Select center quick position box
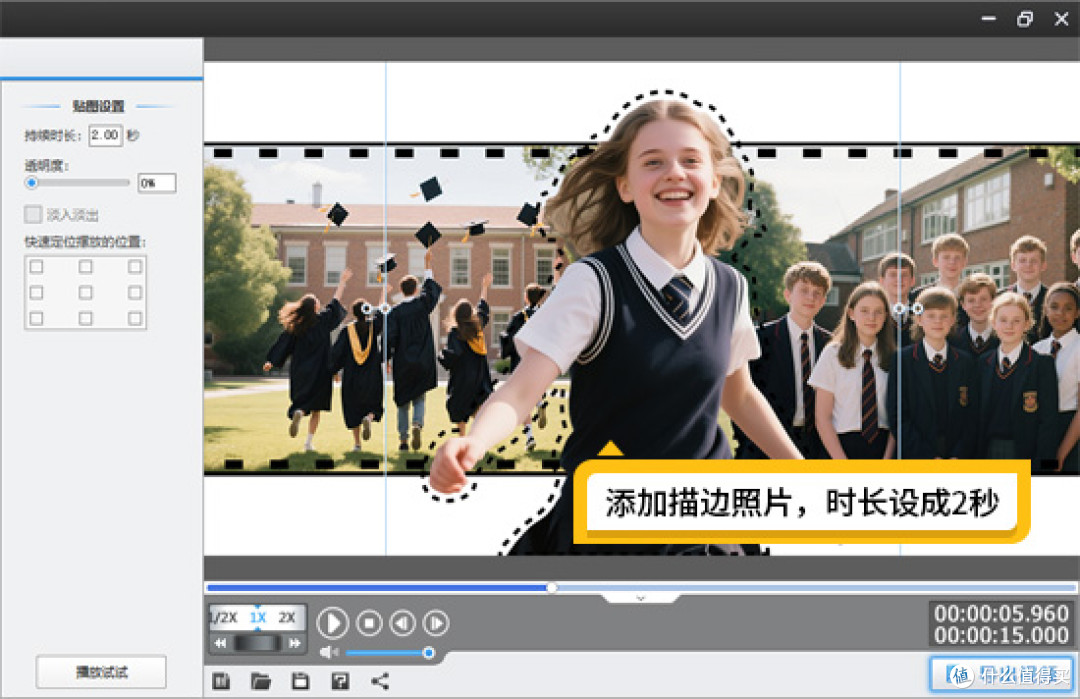Screen dimensions: 1080x699 coord(85,293)
